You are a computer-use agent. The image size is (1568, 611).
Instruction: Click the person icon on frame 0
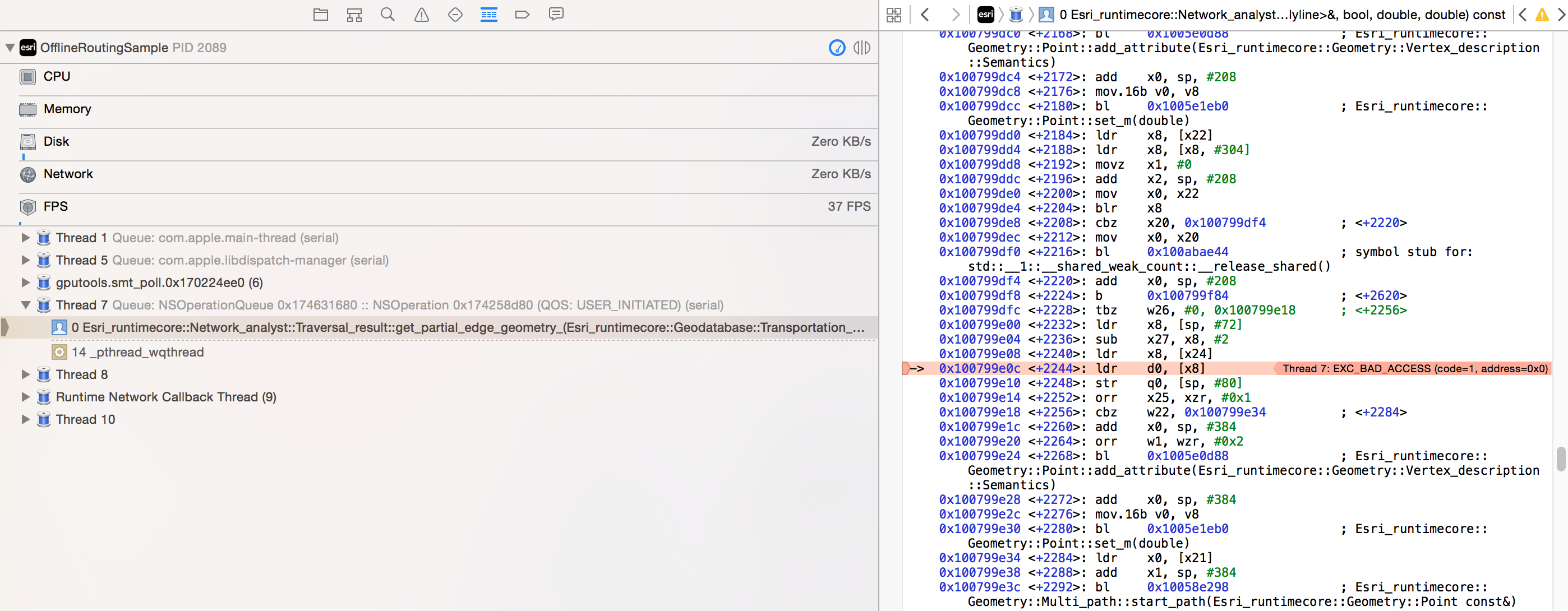coord(59,327)
